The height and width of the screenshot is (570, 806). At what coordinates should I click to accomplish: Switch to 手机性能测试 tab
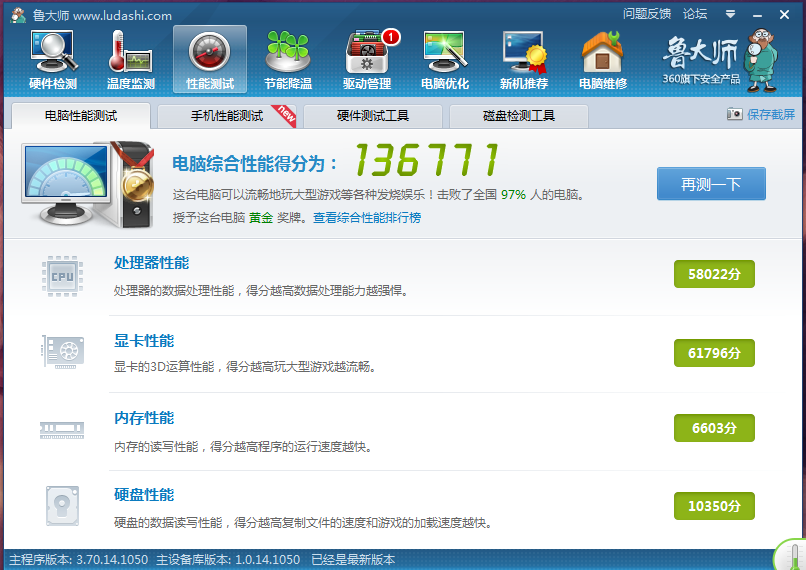227,116
